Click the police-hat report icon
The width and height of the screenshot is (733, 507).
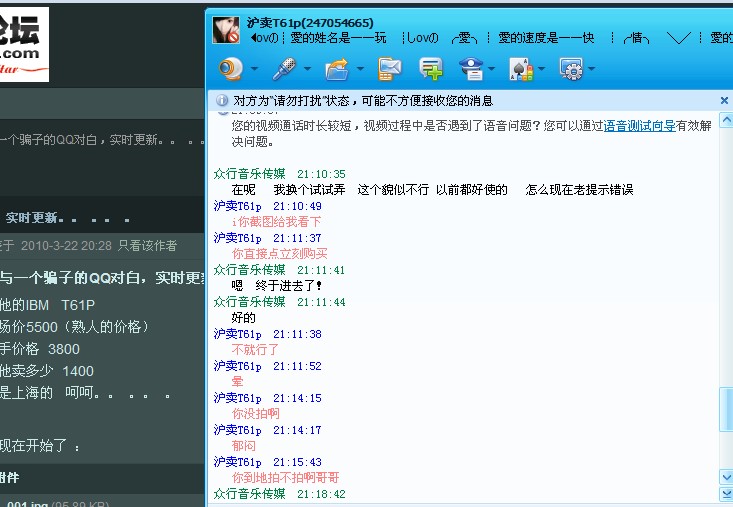(x=470, y=69)
